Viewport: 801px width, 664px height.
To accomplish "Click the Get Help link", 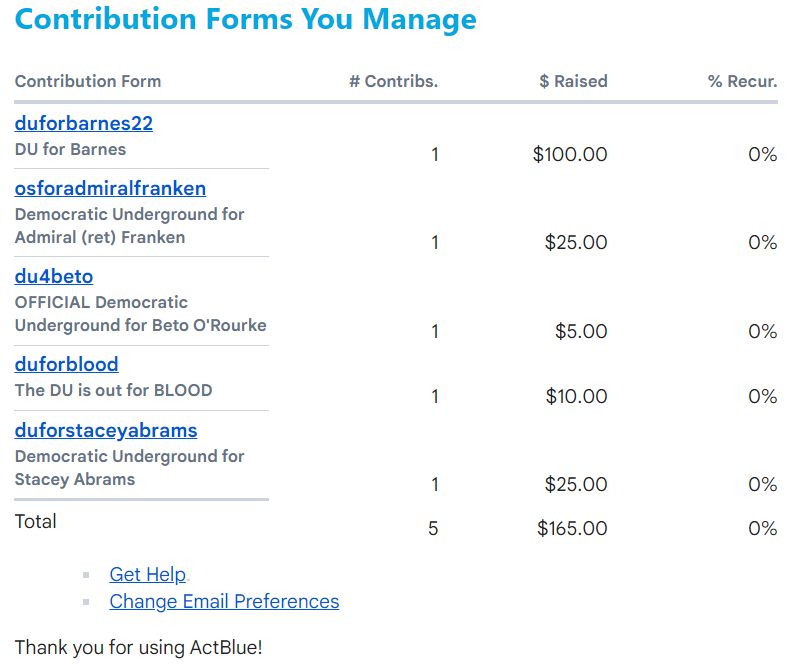I will click(147, 574).
